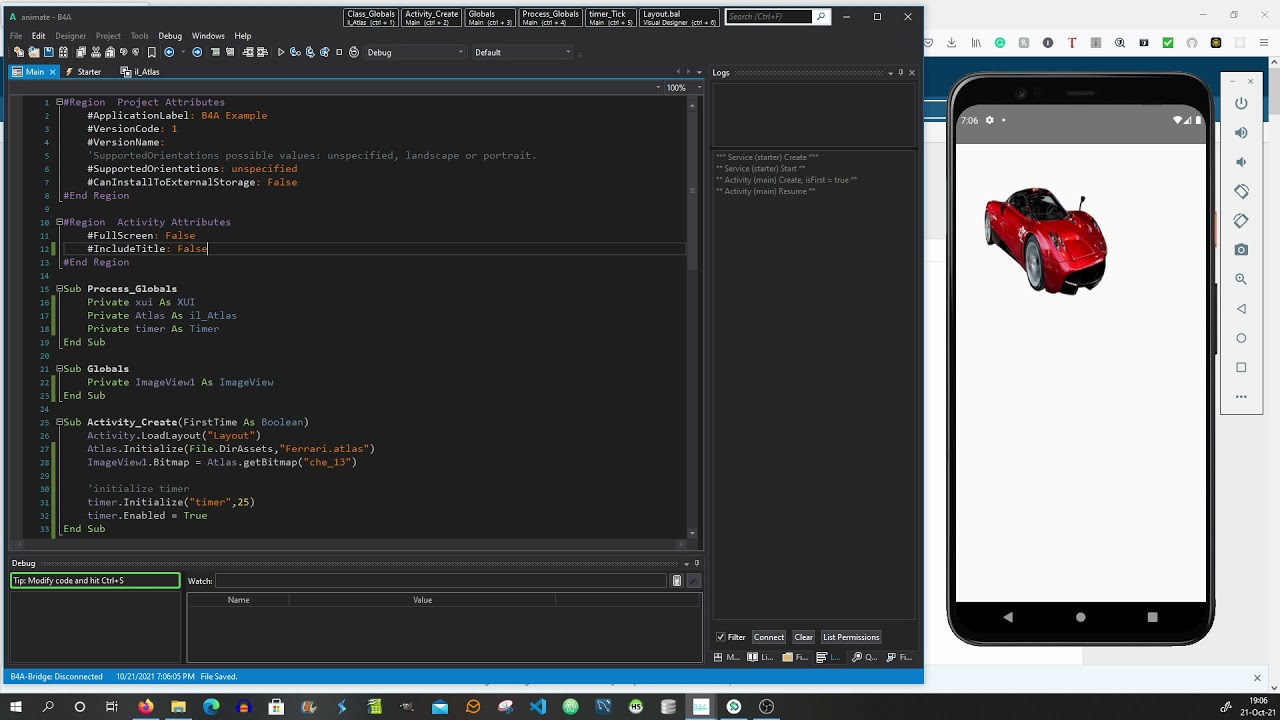Rotate the emulator right
The image size is (1280, 720).
tap(1241, 220)
